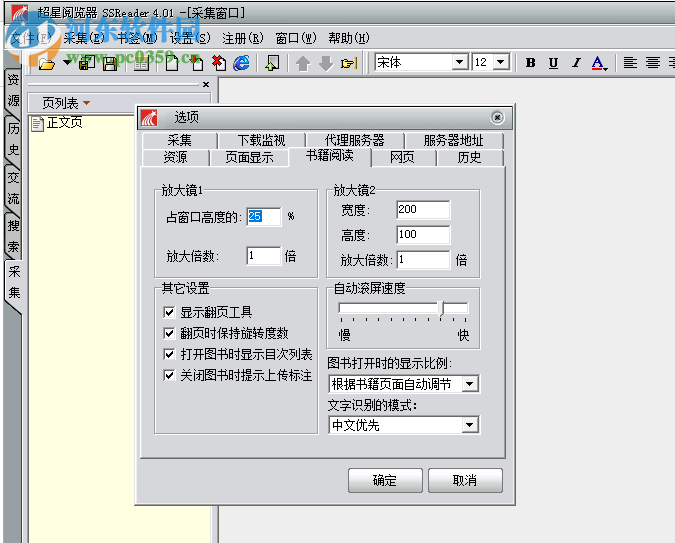675x543 pixels.
Task: Click the align left icon
Action: pyautogui.click(x=630, y=63)
